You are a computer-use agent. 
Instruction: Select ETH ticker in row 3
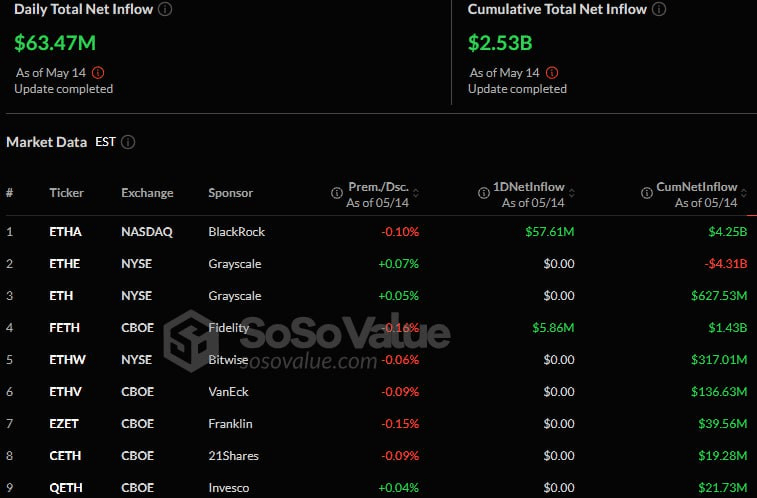pyautogui.click(x=61, y=296)
